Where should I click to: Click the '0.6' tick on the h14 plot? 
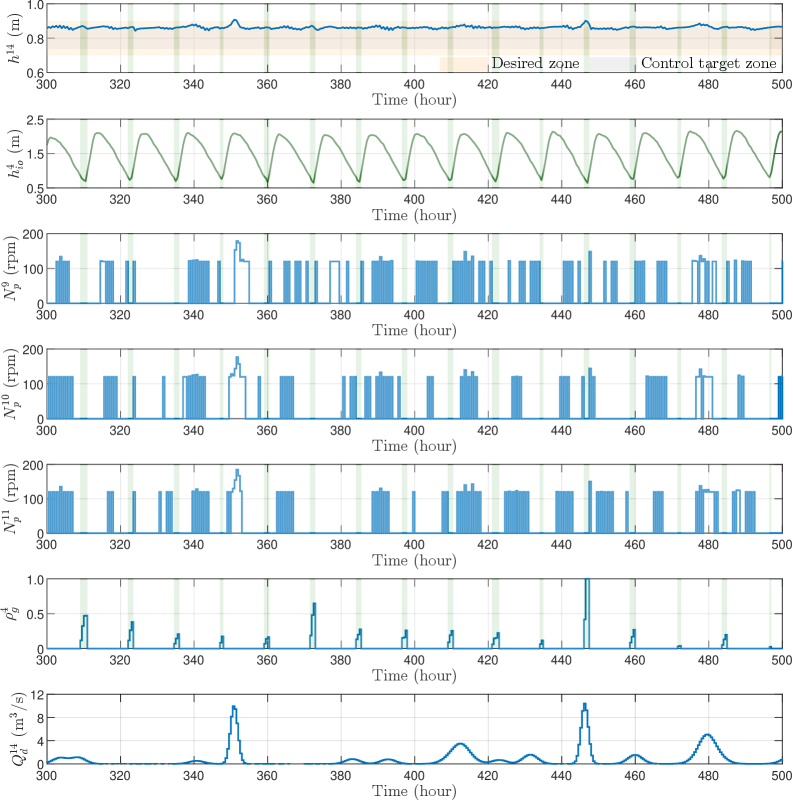click(35, 73)
